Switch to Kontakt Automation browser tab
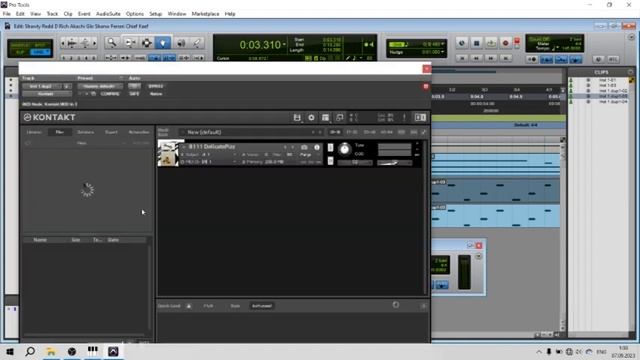This screenshot has width=640, height=360. coord(139,132)
